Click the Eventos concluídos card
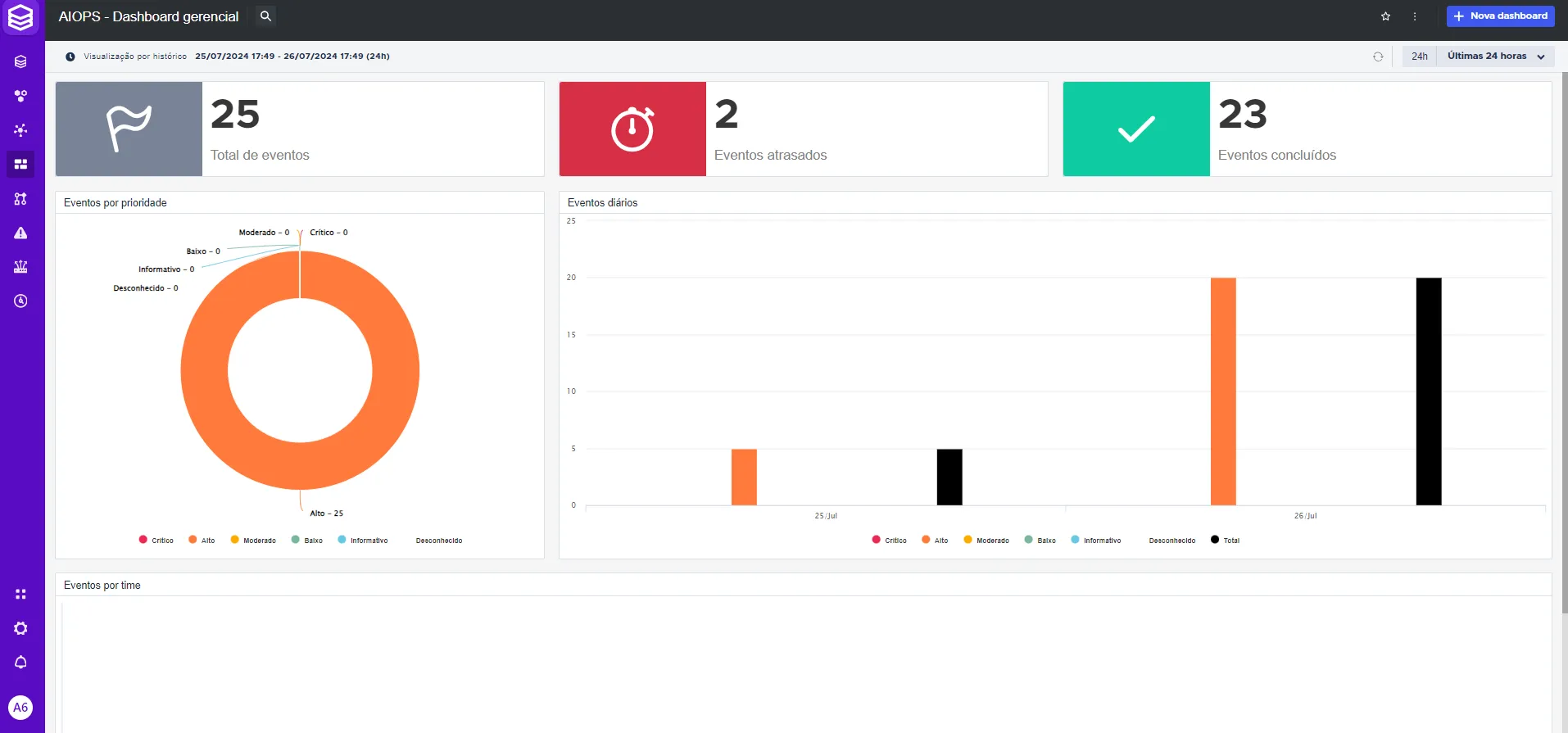Viewport: 1568px width, 733px height. [1307, 129]
